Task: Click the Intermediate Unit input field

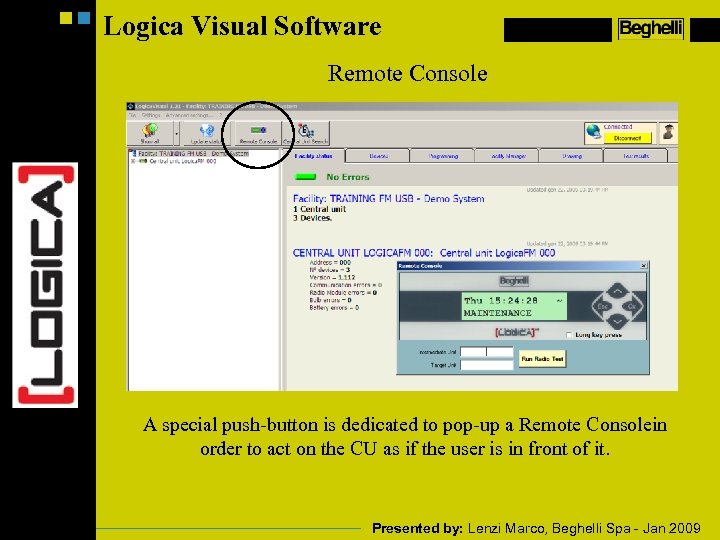Action: (487, 352)
